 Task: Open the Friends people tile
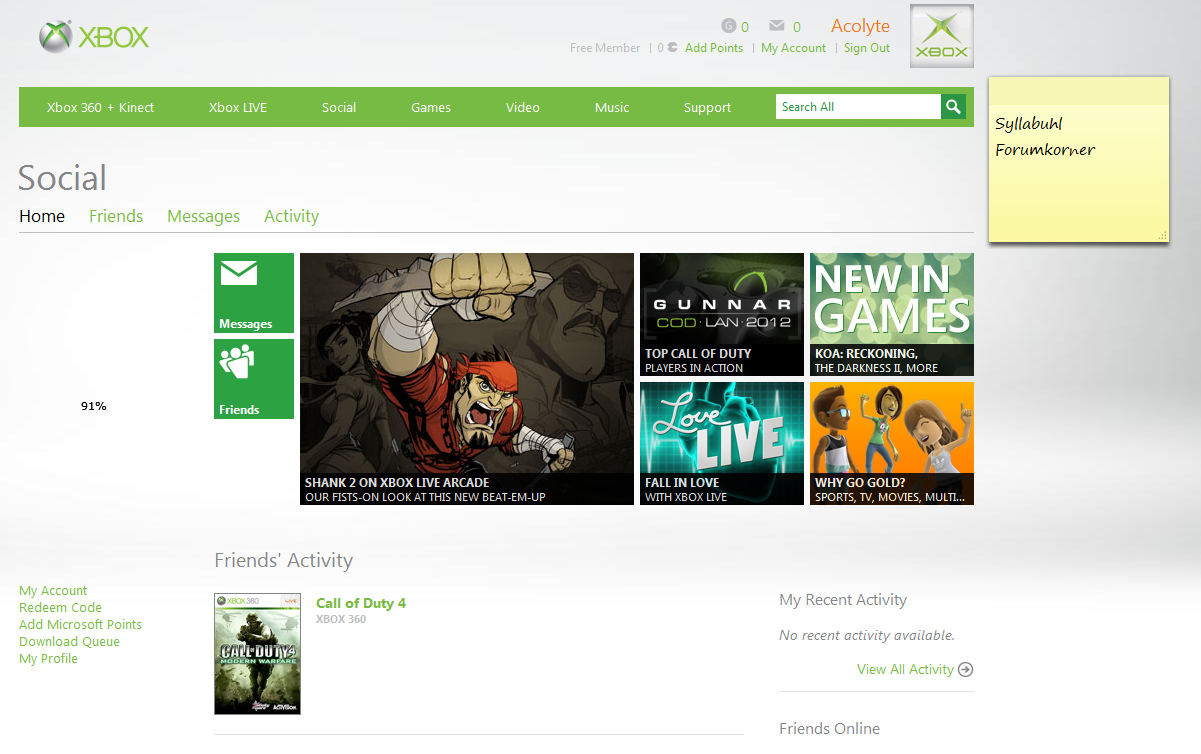click(x=254, y=379)
